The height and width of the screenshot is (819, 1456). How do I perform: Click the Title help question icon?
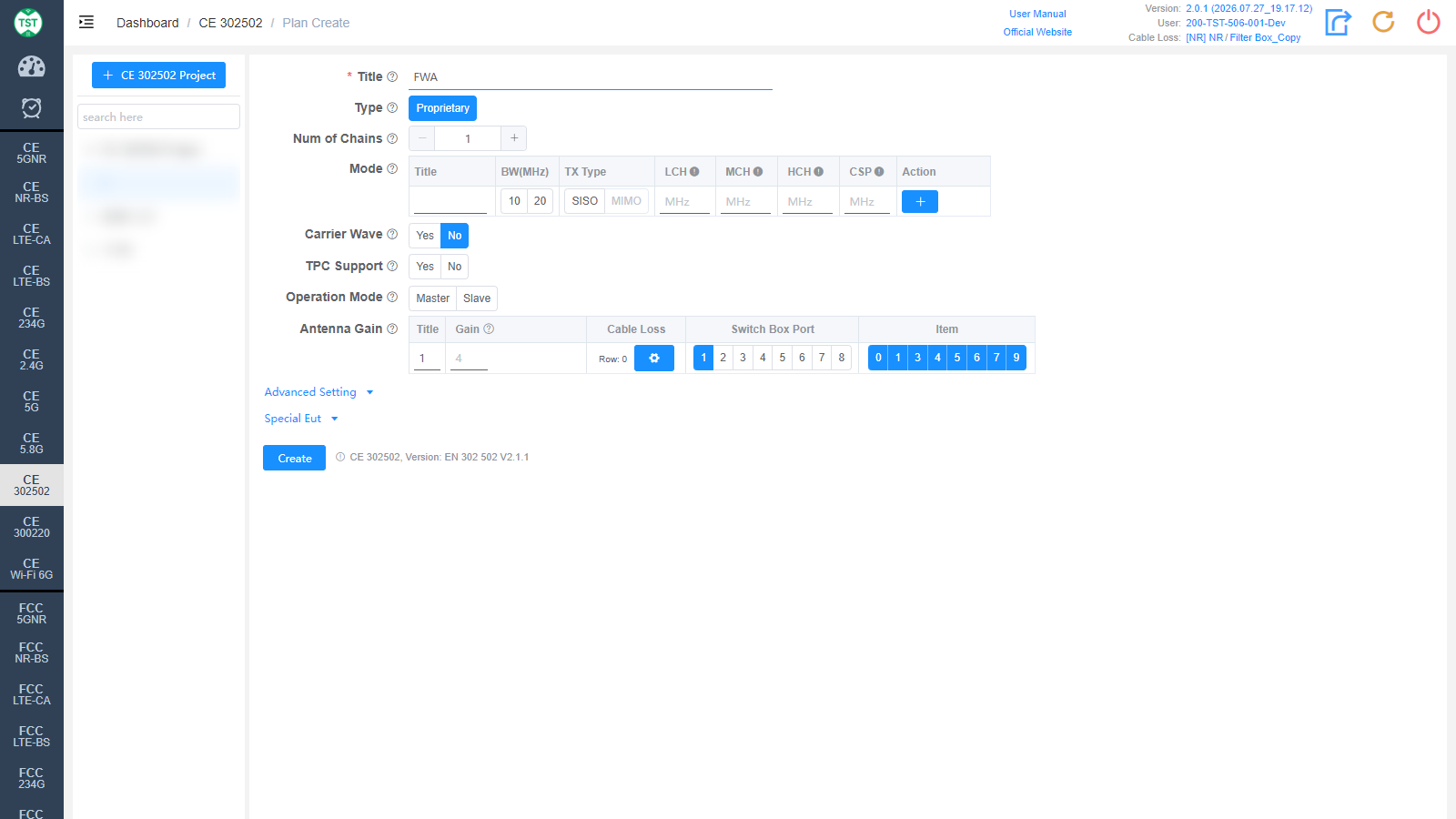coord(392,76)
